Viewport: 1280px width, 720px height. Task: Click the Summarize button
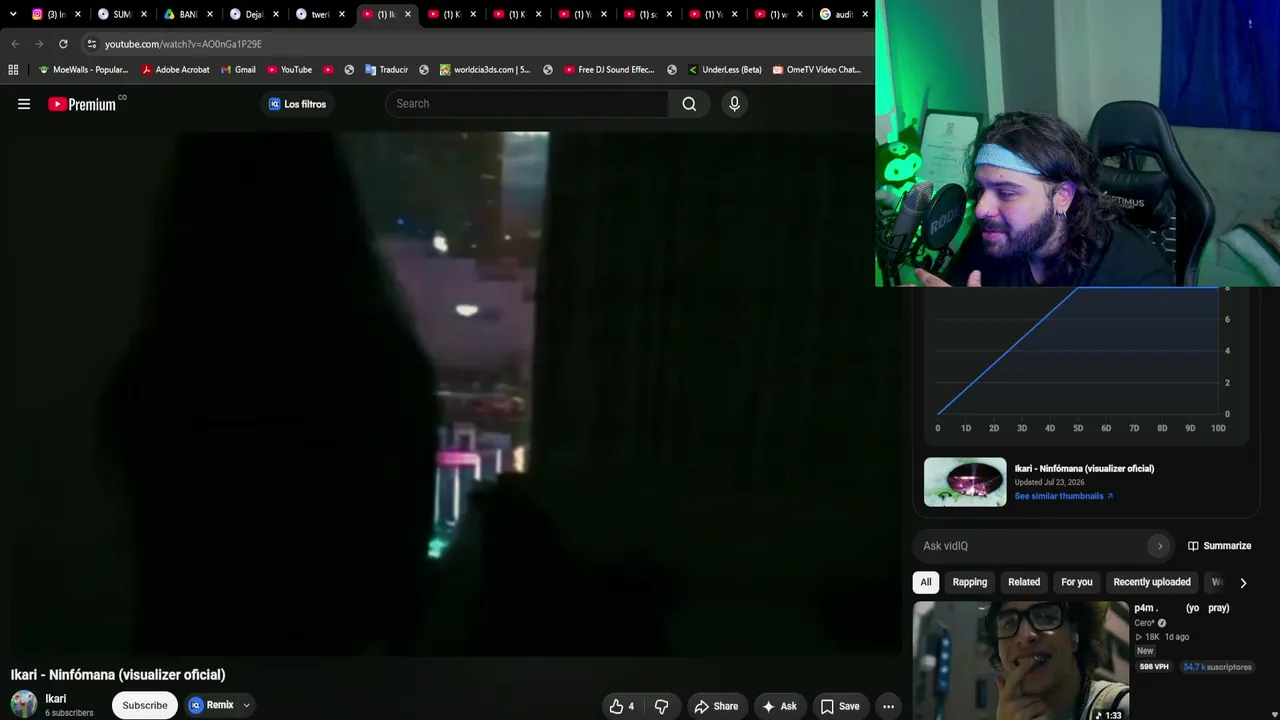pos(1219,546)
